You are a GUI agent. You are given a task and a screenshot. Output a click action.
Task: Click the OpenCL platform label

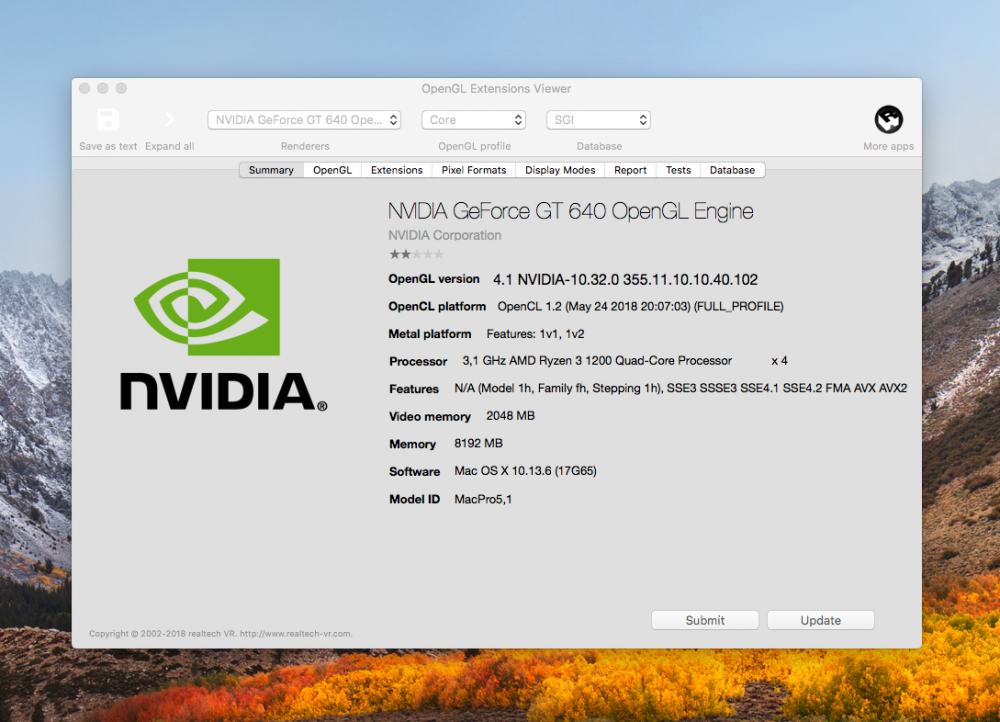[437, 306]
